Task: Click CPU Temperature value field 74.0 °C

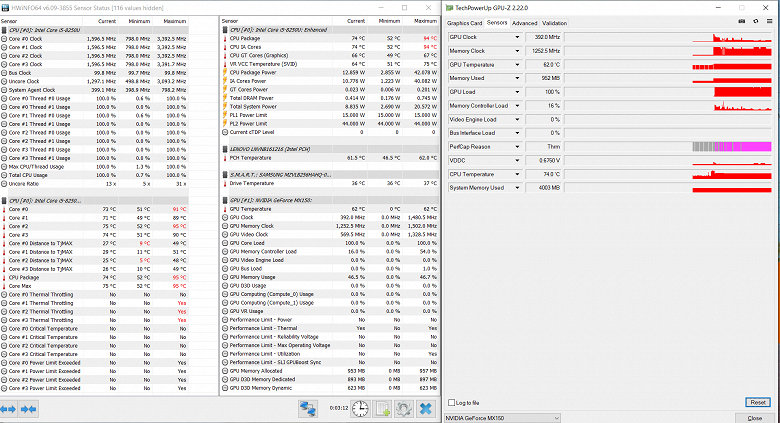Action: [x=544, y=174]
